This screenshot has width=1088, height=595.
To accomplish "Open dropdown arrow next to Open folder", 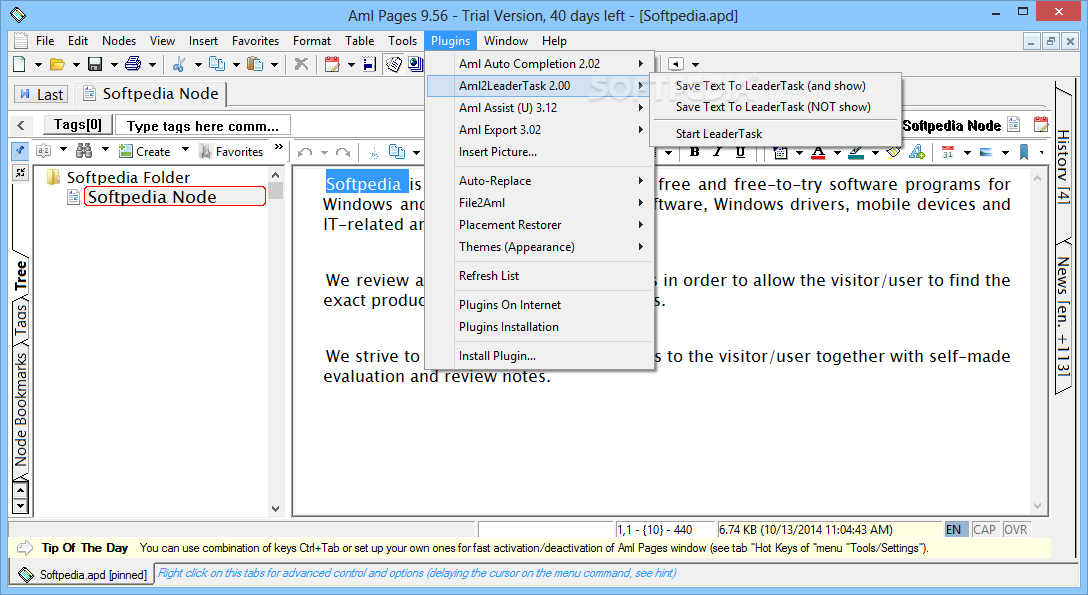I will [x=76, y=65].
